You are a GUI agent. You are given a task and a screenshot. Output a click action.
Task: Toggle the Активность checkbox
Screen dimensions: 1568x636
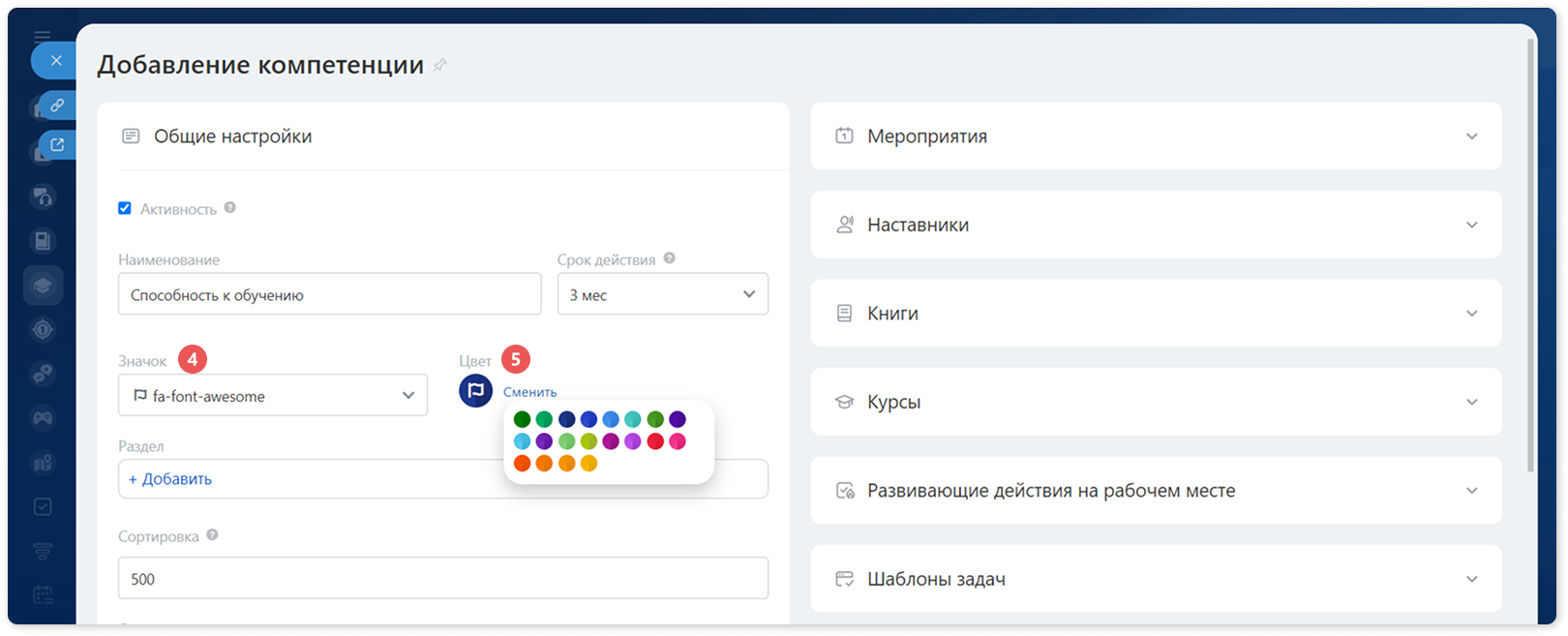pos(125,208)
